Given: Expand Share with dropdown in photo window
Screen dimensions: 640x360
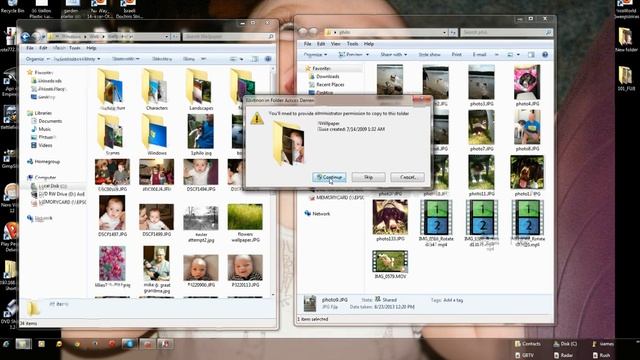Looking at the screenshot, I should (x=393, y=54).
